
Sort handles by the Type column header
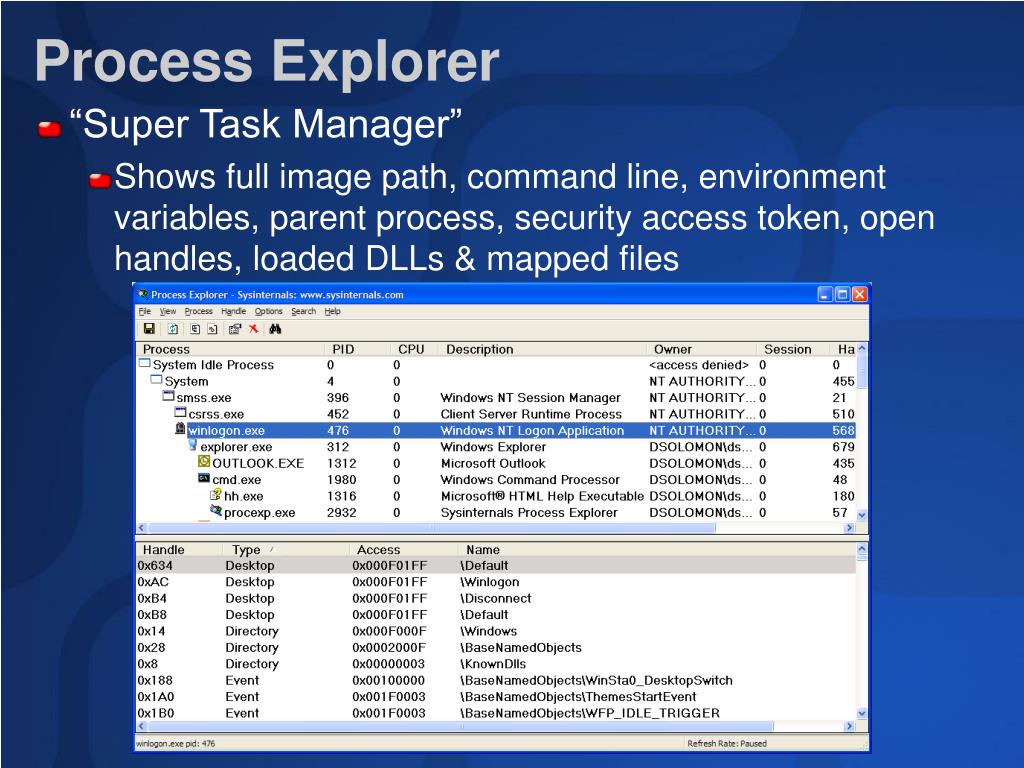coord(285,549)
